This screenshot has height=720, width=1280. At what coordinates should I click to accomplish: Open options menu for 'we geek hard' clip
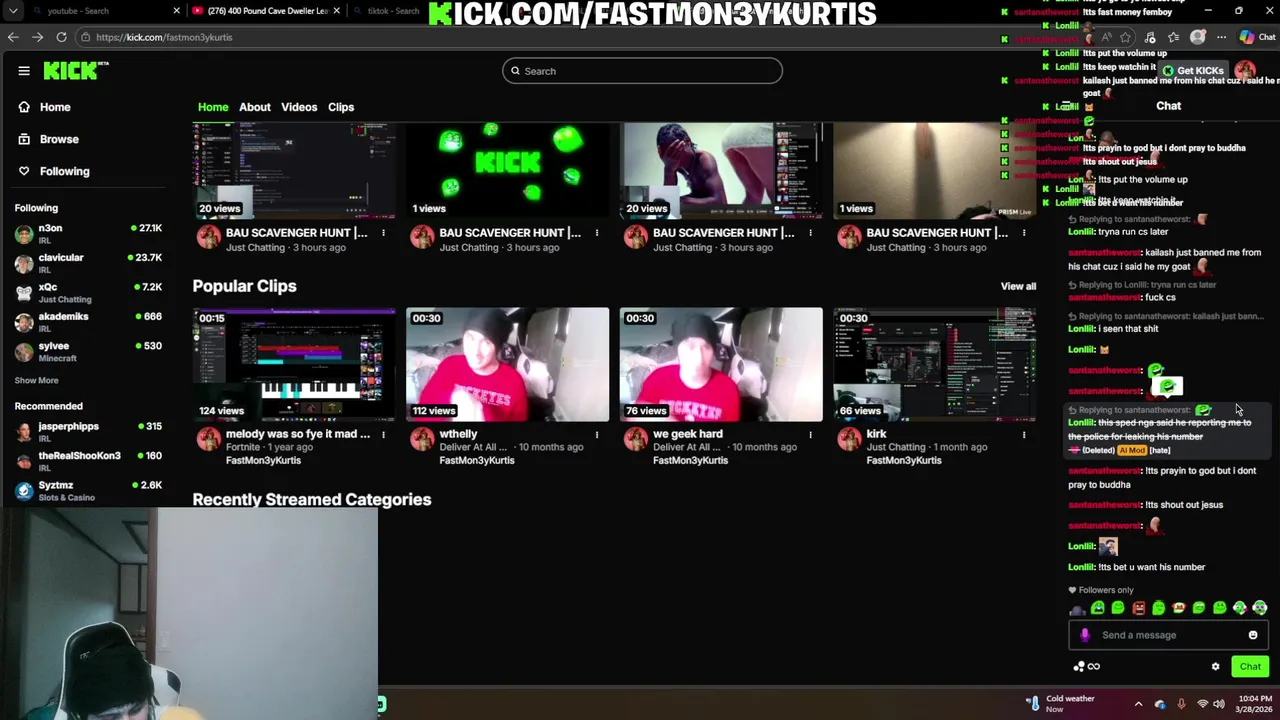pos(810,435)
